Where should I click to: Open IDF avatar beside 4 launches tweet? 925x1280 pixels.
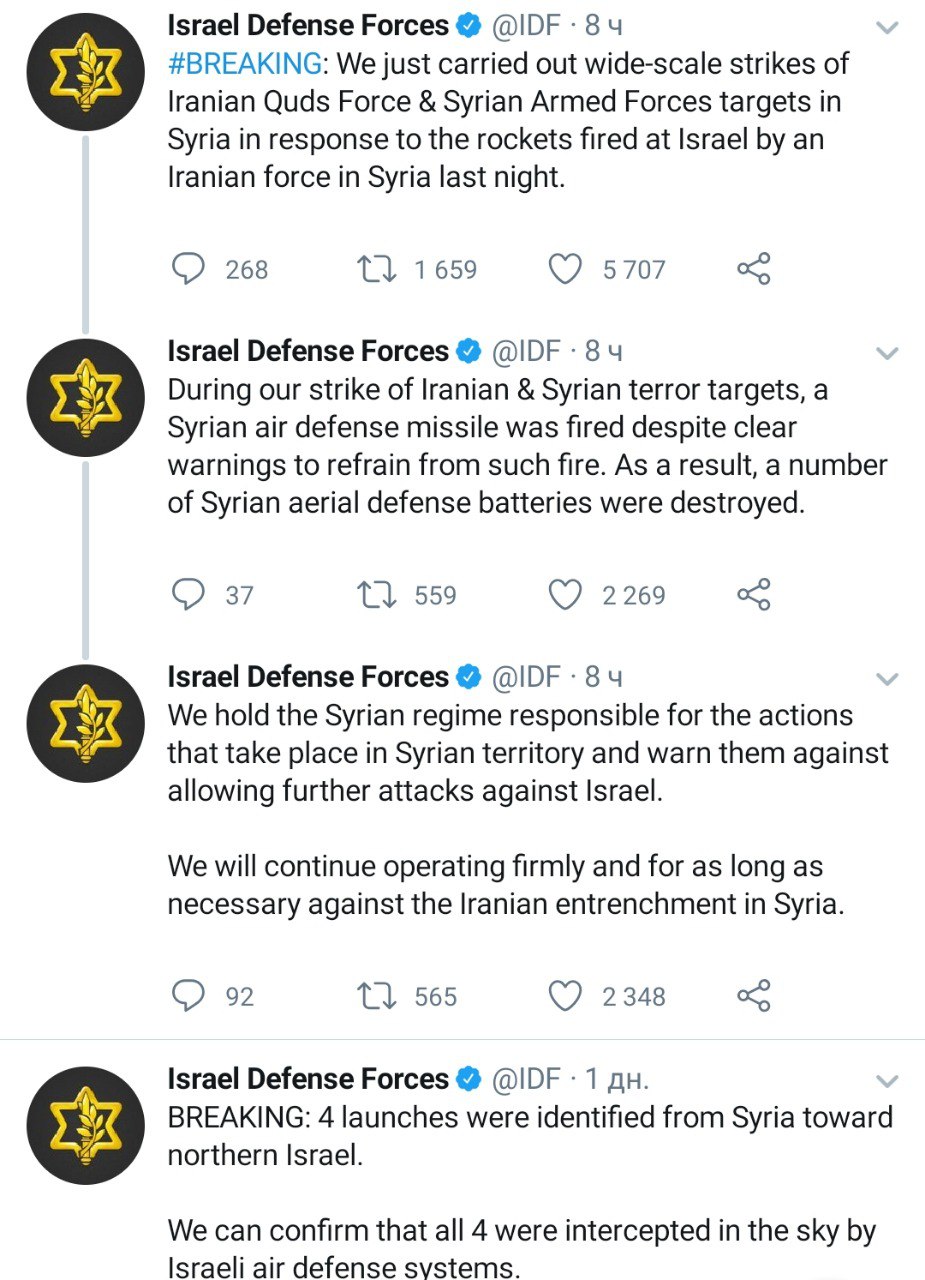click(86, 1127)
